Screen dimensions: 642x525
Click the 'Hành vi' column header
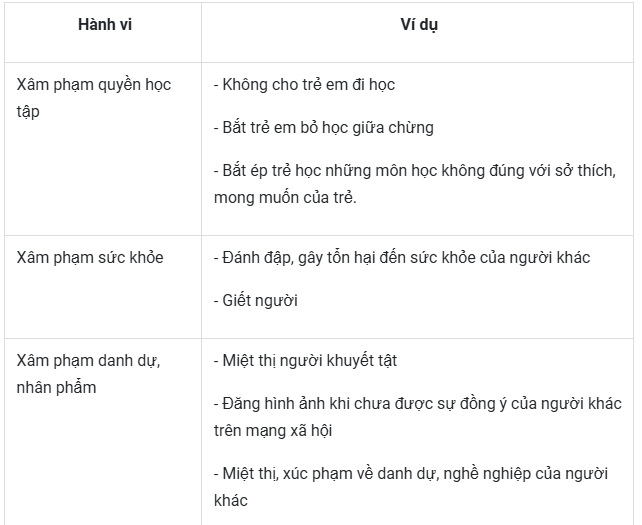(105, 25)
